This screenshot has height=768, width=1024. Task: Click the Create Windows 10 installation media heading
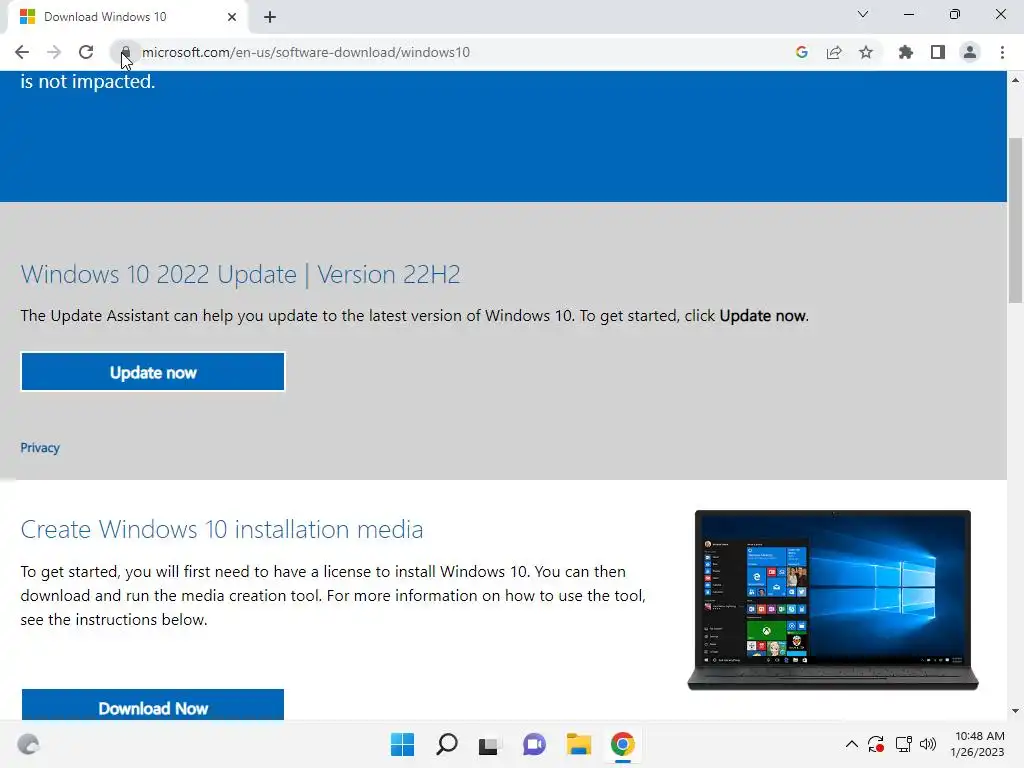(221, 529)
